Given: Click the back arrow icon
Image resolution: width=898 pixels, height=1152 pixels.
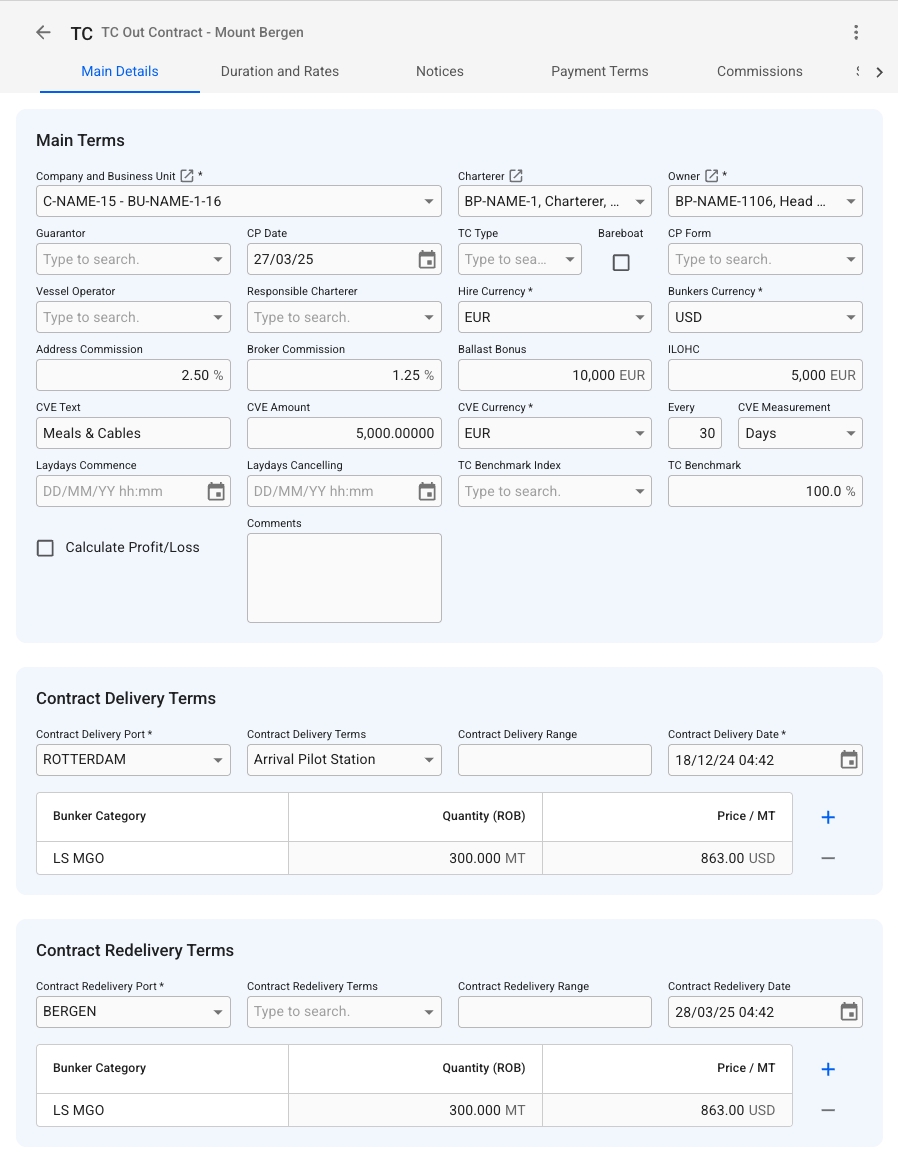Looking at the screenshot, I should [43, 32].
